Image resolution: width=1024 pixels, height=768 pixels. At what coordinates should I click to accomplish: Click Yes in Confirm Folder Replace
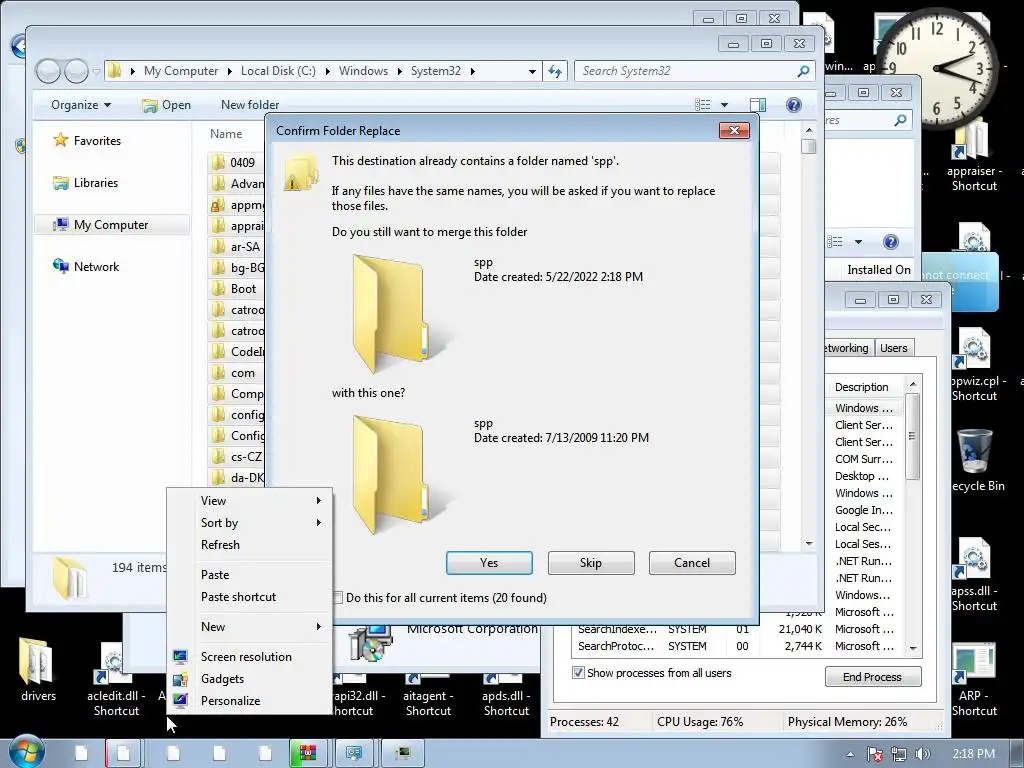[x=489, y=563]
